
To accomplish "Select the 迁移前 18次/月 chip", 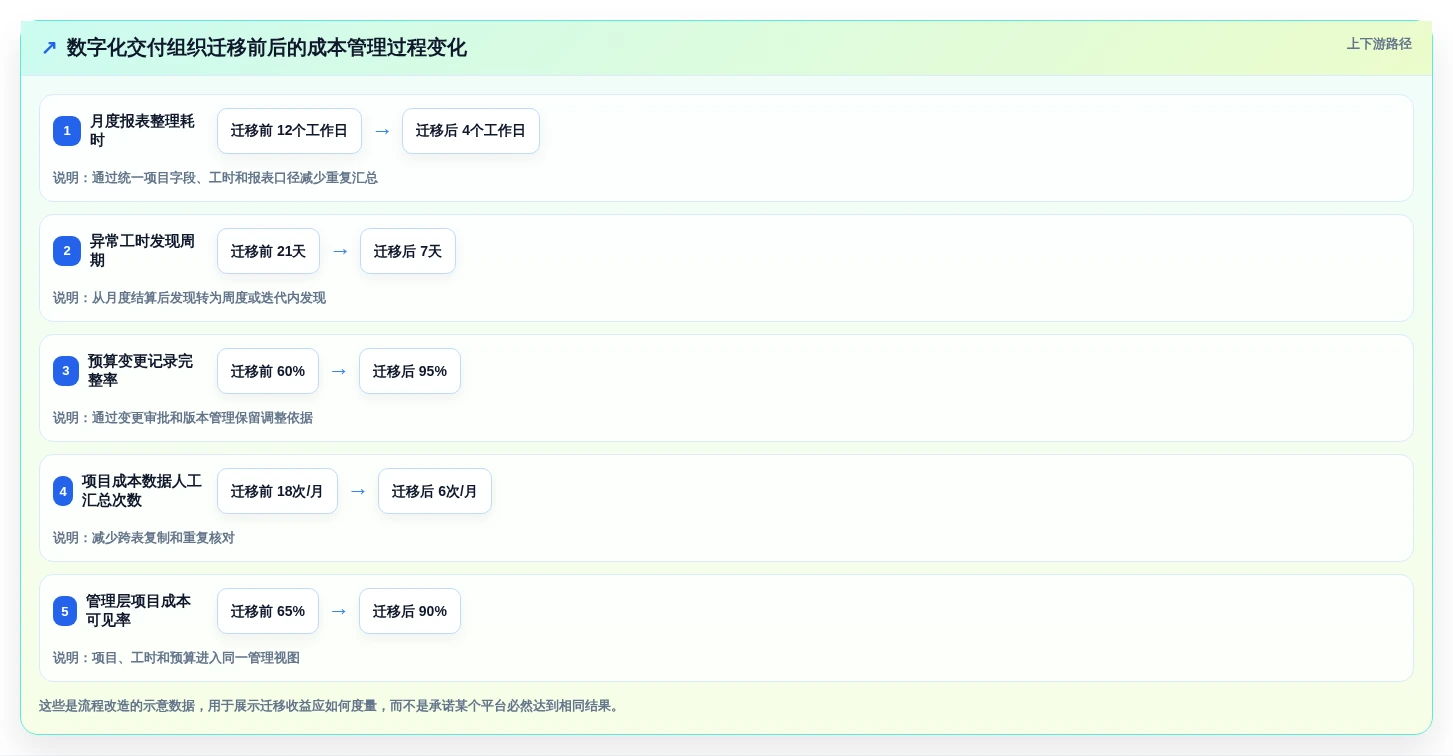I will (x=277, y=491).
